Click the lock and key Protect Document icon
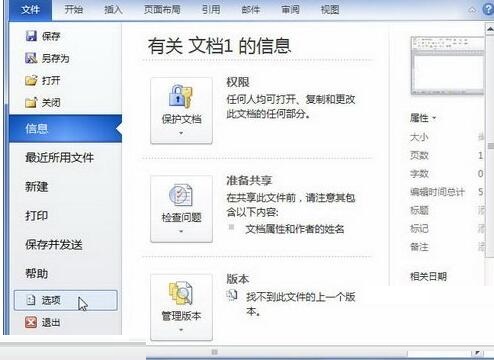 [181, 96]
